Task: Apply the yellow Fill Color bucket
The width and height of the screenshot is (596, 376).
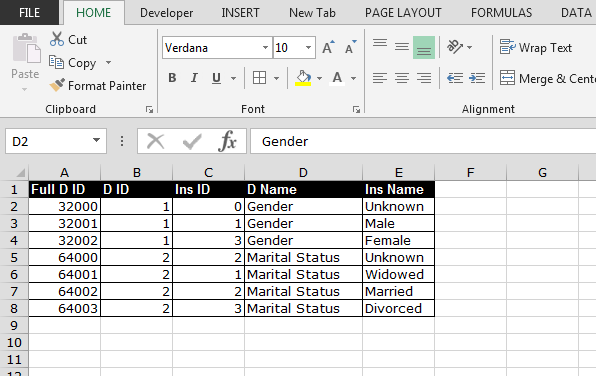Action: [303, 78]
